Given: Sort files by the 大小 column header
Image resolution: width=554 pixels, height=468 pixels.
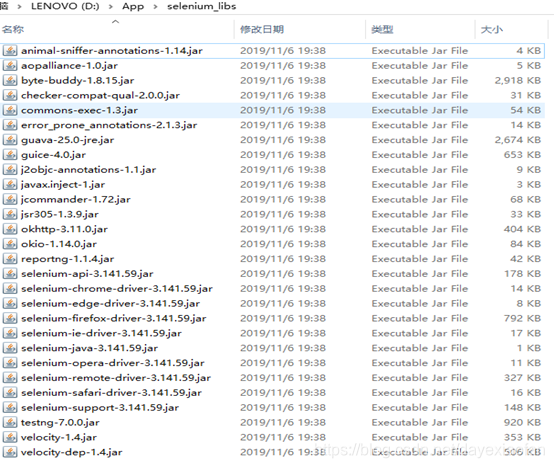Looking at the screenshot, I should click(x=492, y=29).
